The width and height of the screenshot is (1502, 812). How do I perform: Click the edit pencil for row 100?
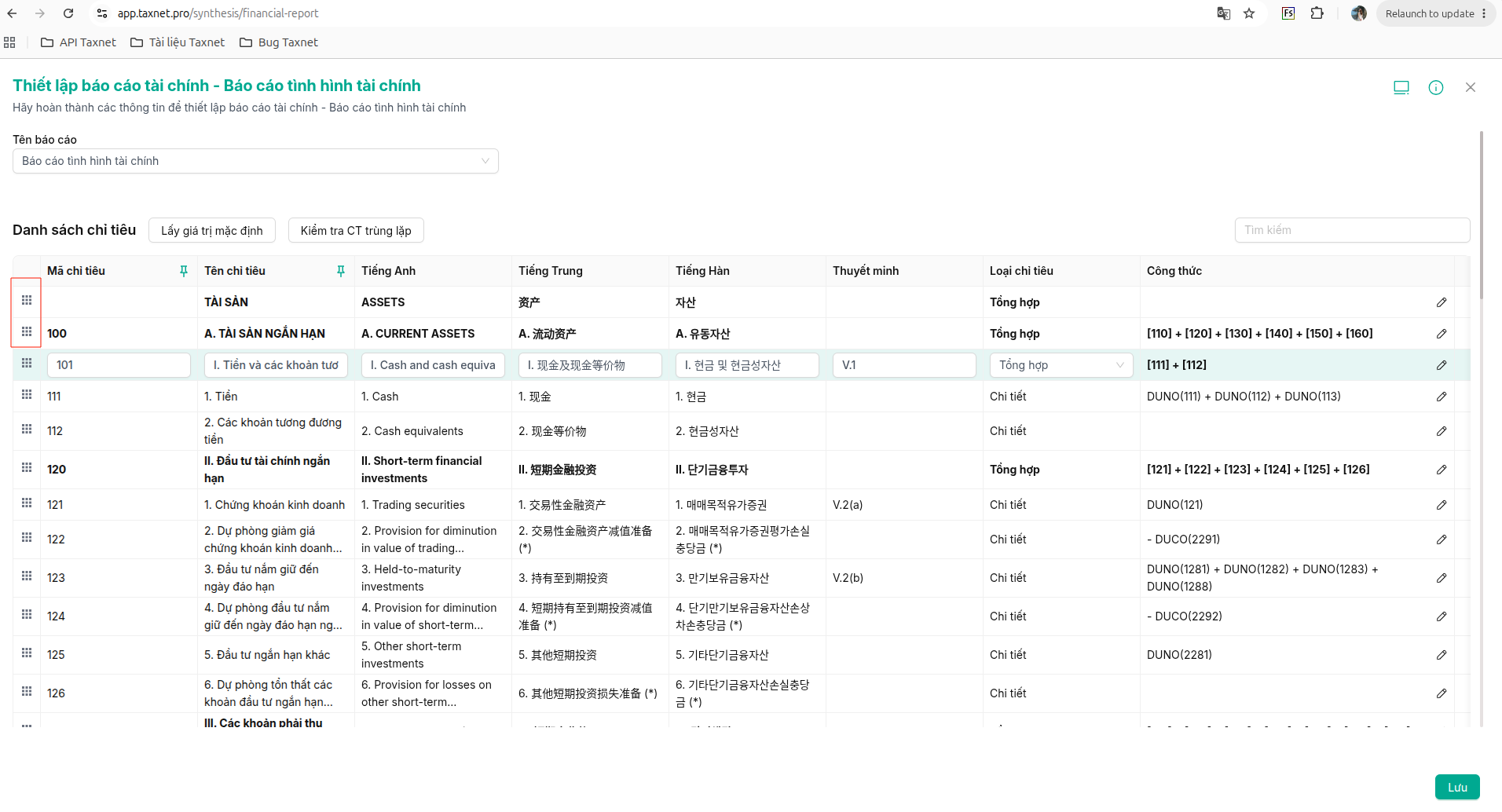(1442, 334)
